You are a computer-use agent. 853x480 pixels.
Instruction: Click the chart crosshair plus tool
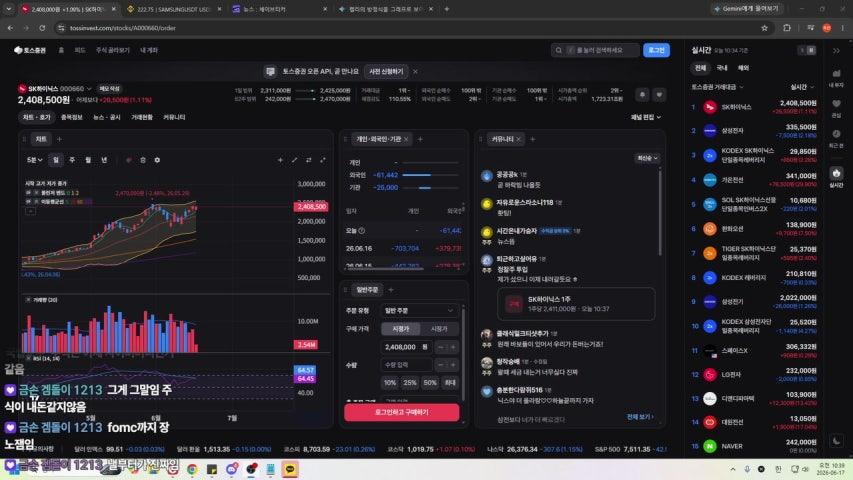tap(280, 160)
